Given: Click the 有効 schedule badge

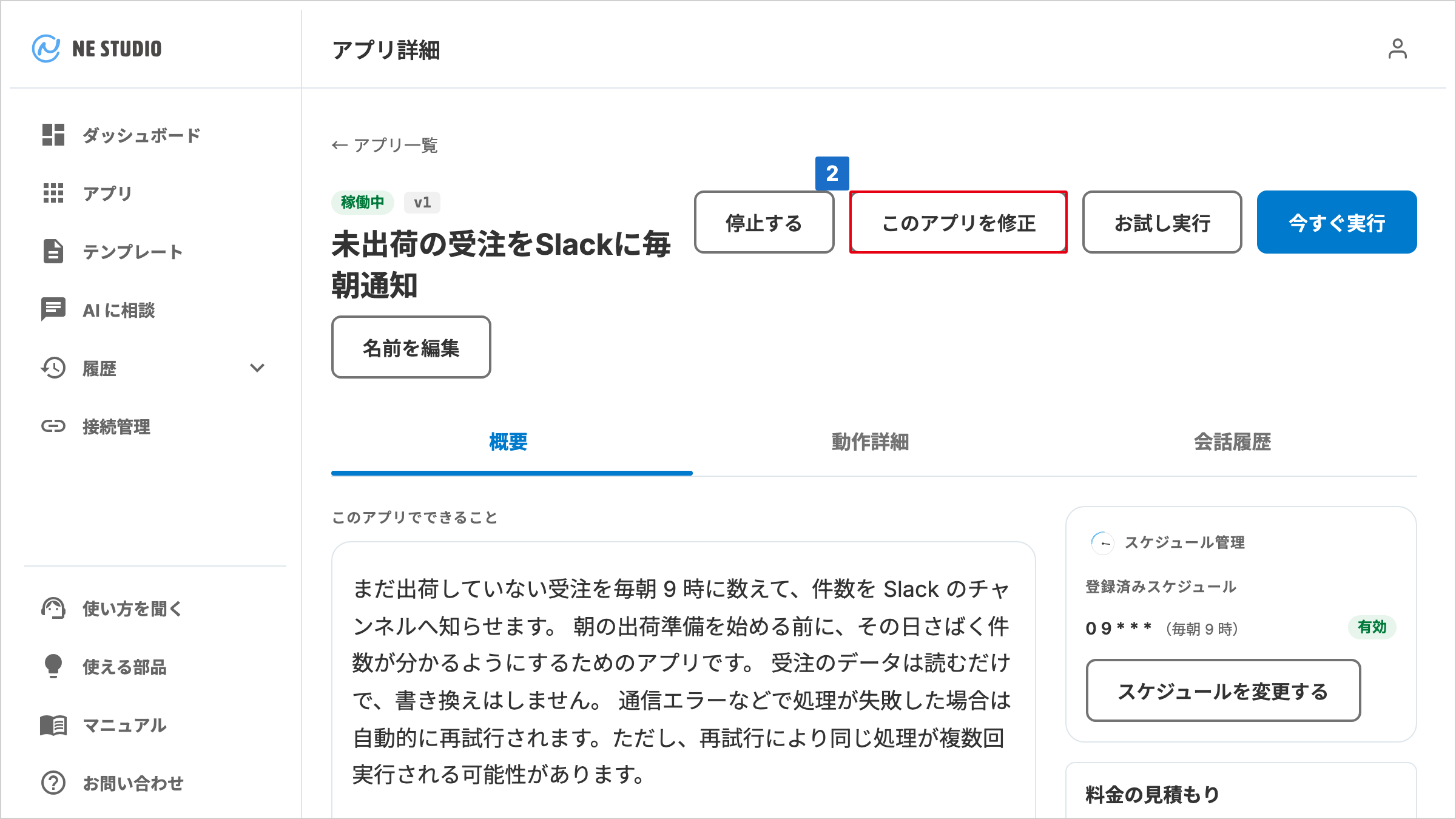Looking at the screenshot, I should pyautogui.click(x=1372, y=627).
